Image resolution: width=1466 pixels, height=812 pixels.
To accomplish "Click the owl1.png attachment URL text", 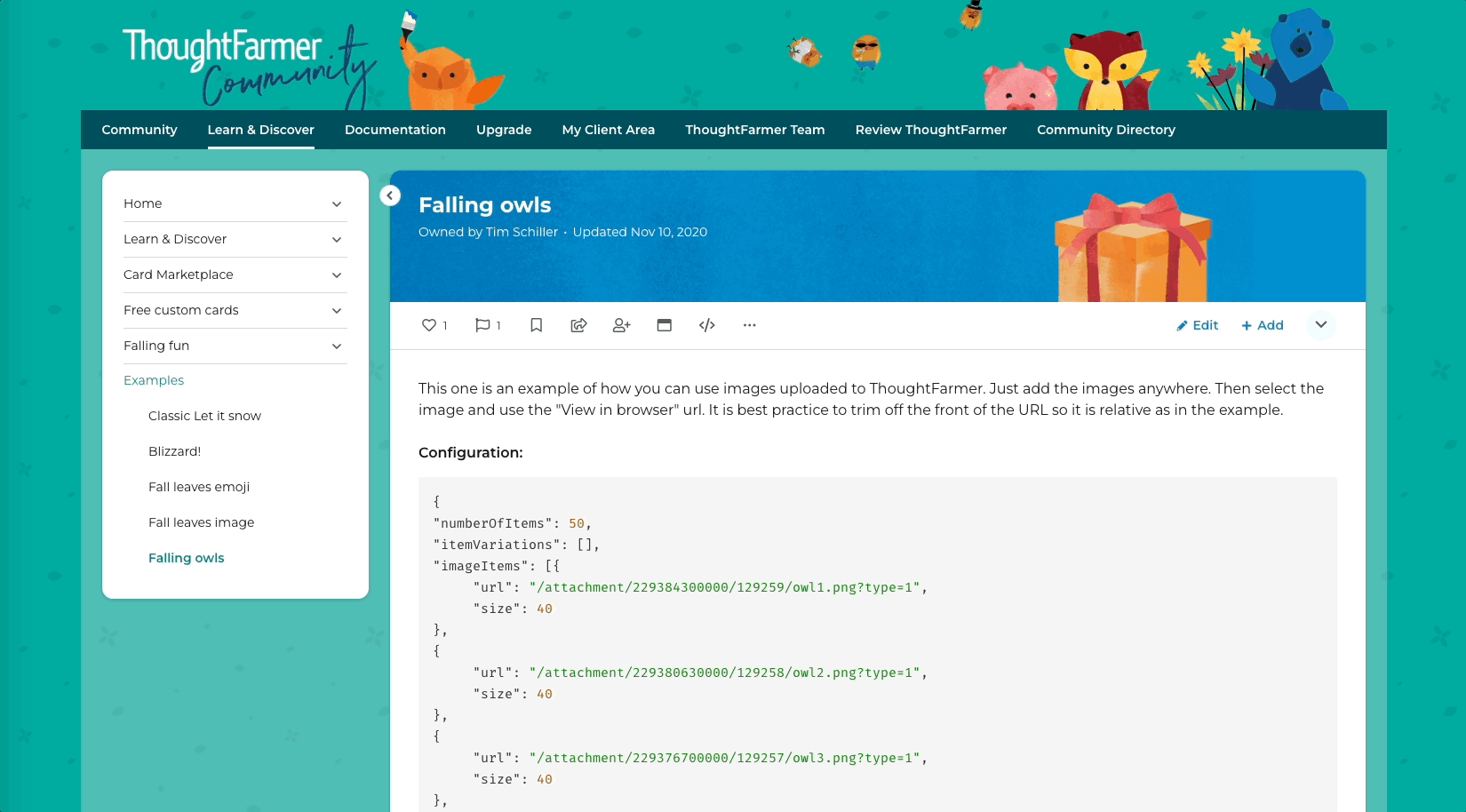I will pyautogui.click(x=724, y=587).
